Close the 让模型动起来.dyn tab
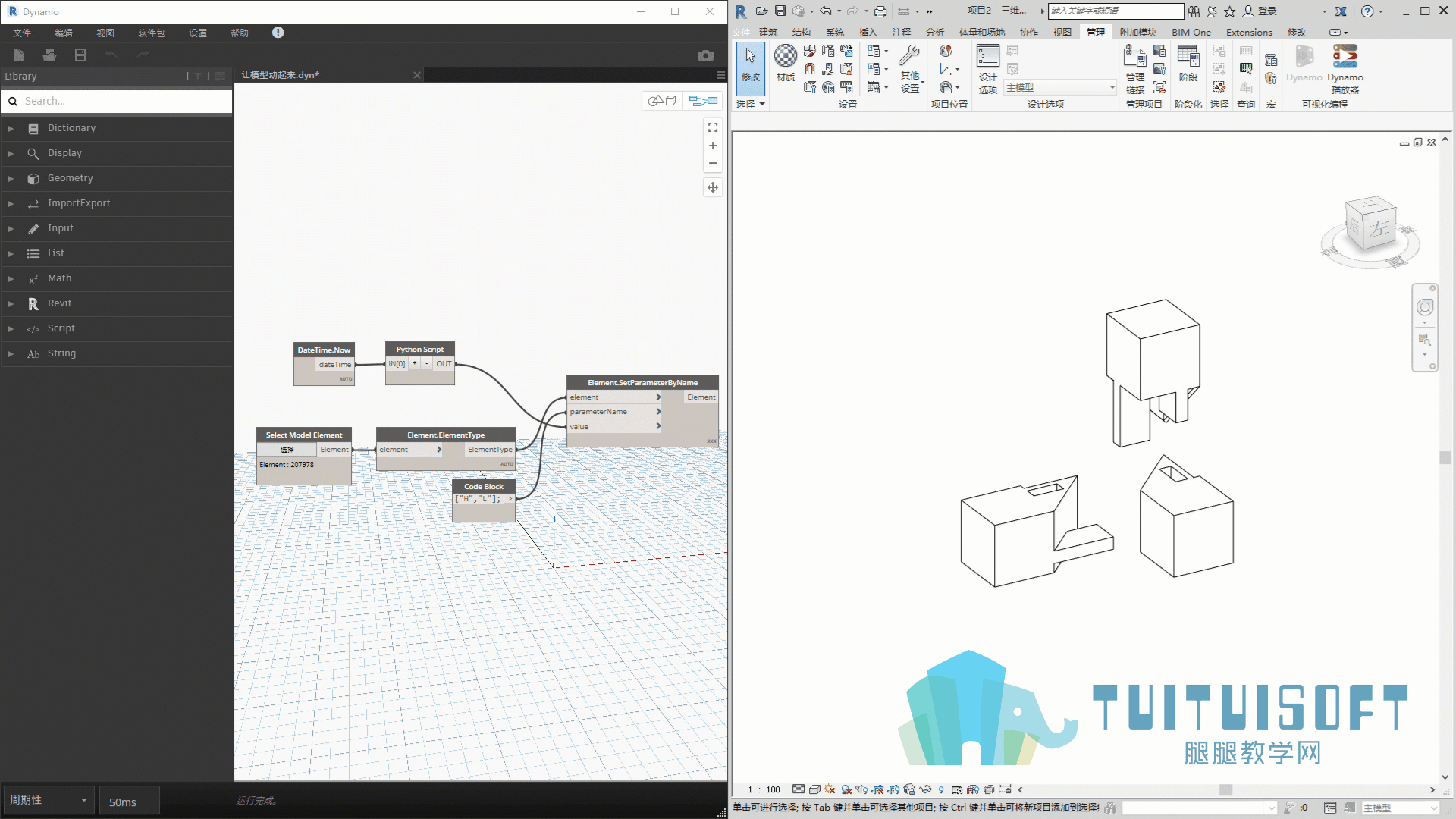 click(x=416, y=75)
